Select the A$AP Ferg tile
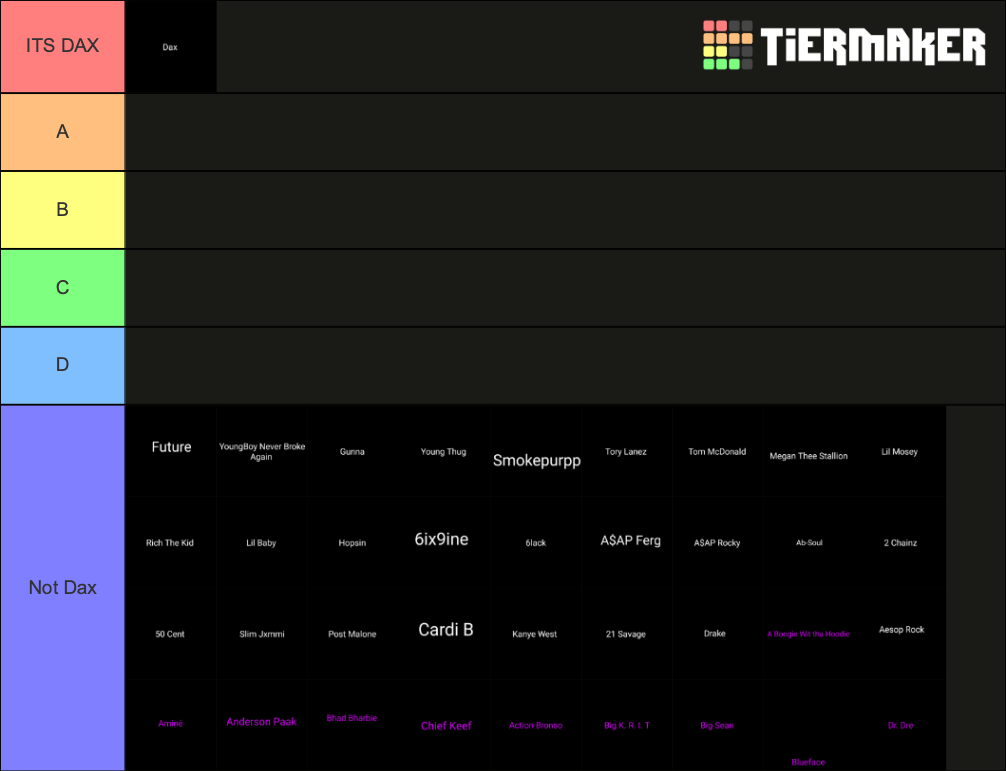 pos(627,541)
